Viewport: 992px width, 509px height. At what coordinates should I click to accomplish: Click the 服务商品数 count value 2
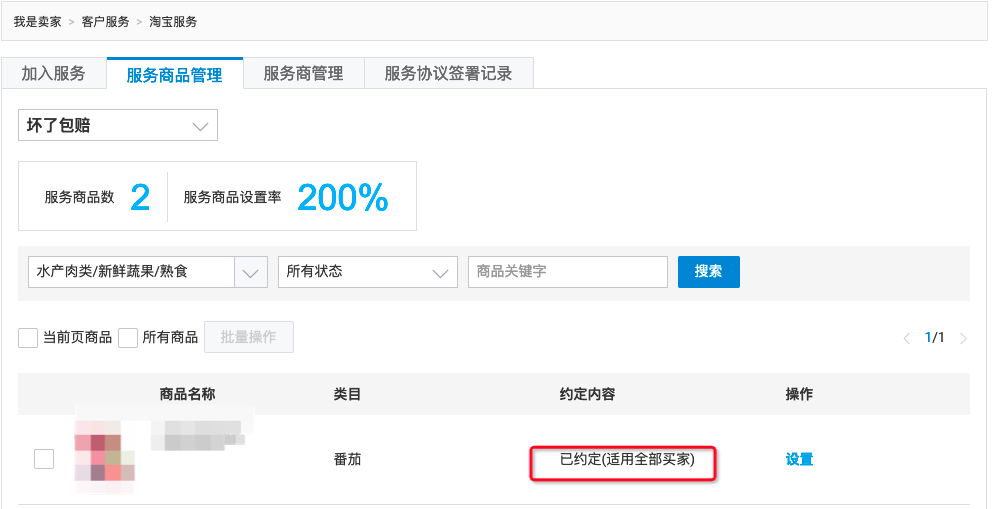(x=140, y=197)
